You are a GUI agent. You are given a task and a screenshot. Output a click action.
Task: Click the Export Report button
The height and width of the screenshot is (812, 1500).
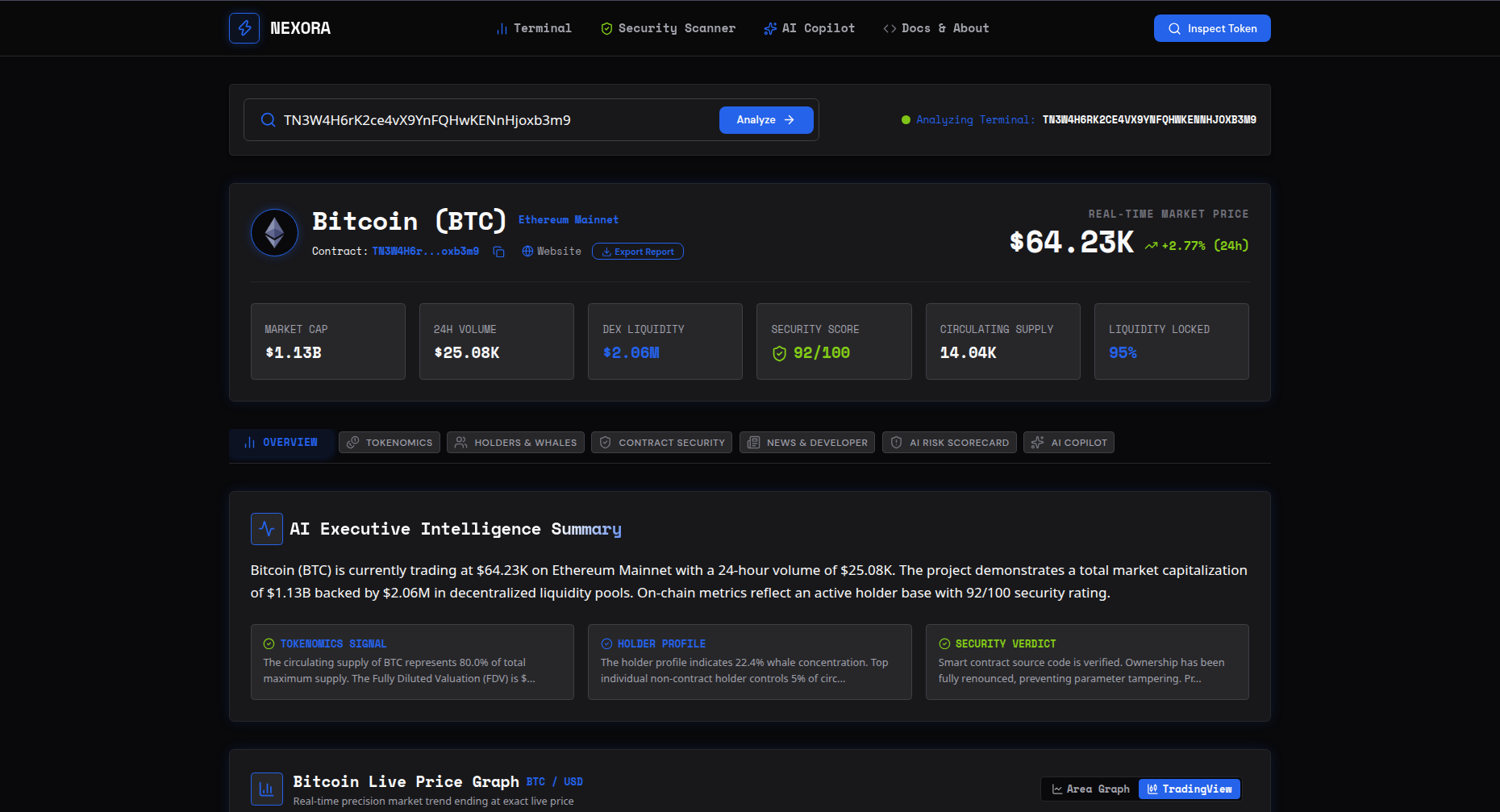coord(638,252)
